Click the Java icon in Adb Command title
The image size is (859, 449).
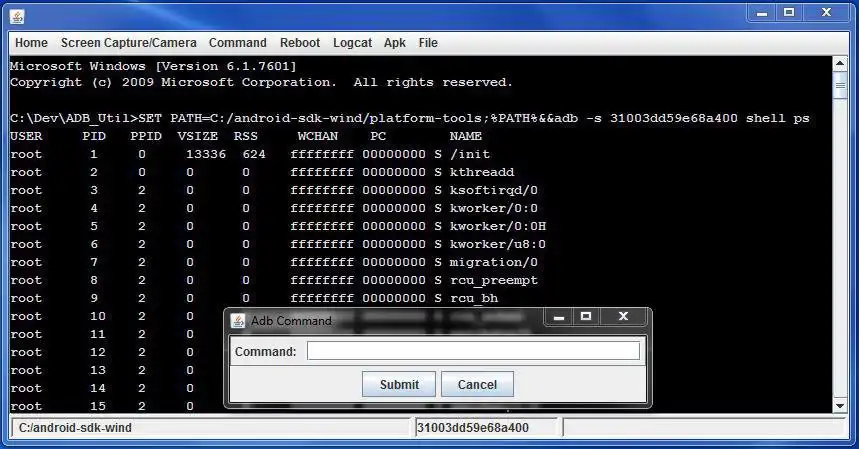click(x=238, y=321)
